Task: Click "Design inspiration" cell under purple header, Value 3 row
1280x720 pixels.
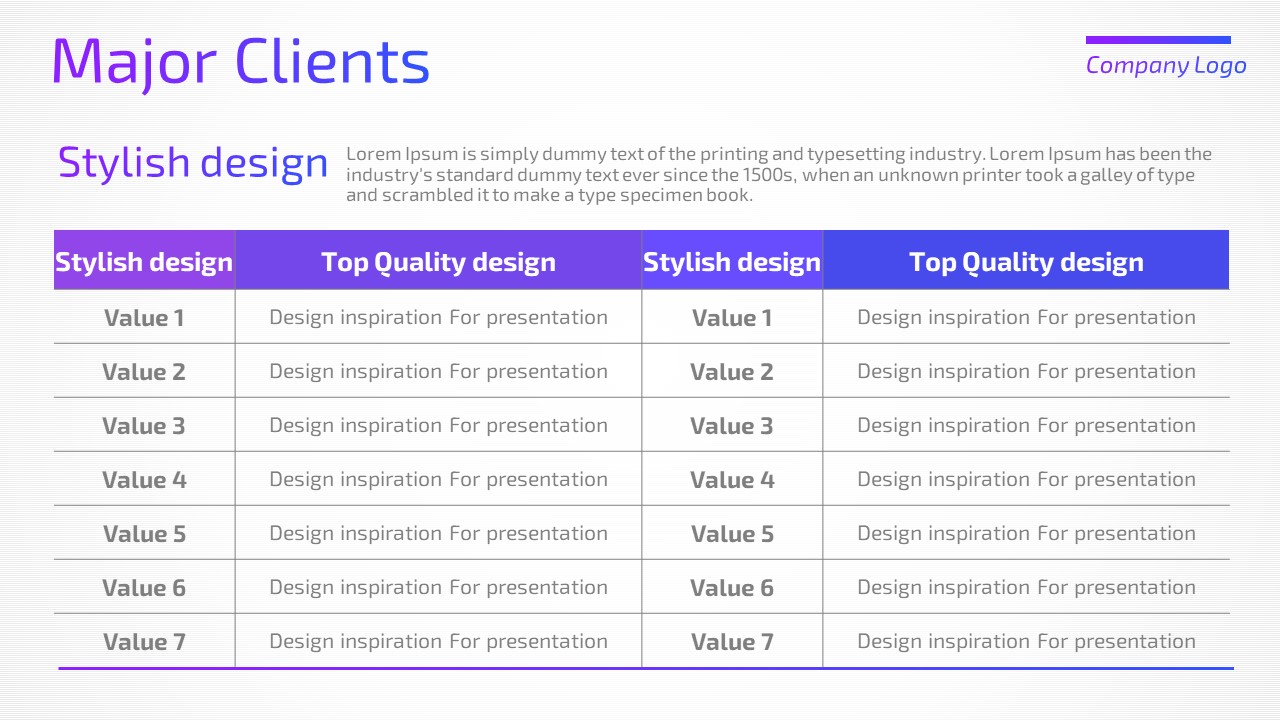Action: (438, 426)
